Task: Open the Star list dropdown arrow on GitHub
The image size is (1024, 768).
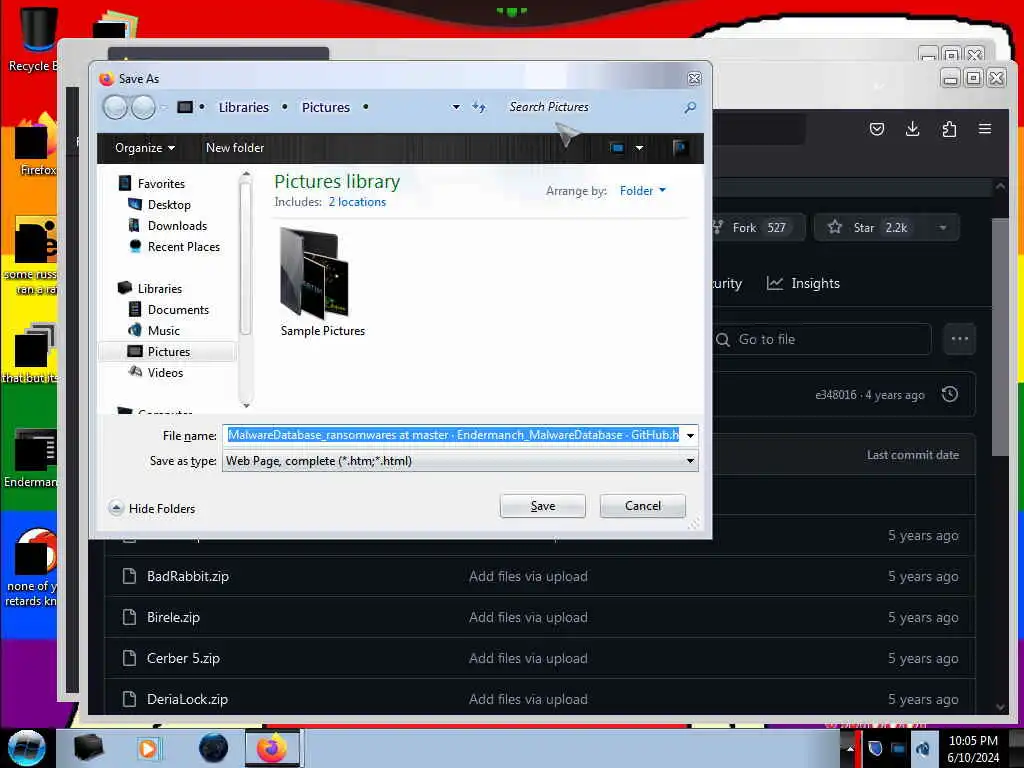Action: click(942, 227)
